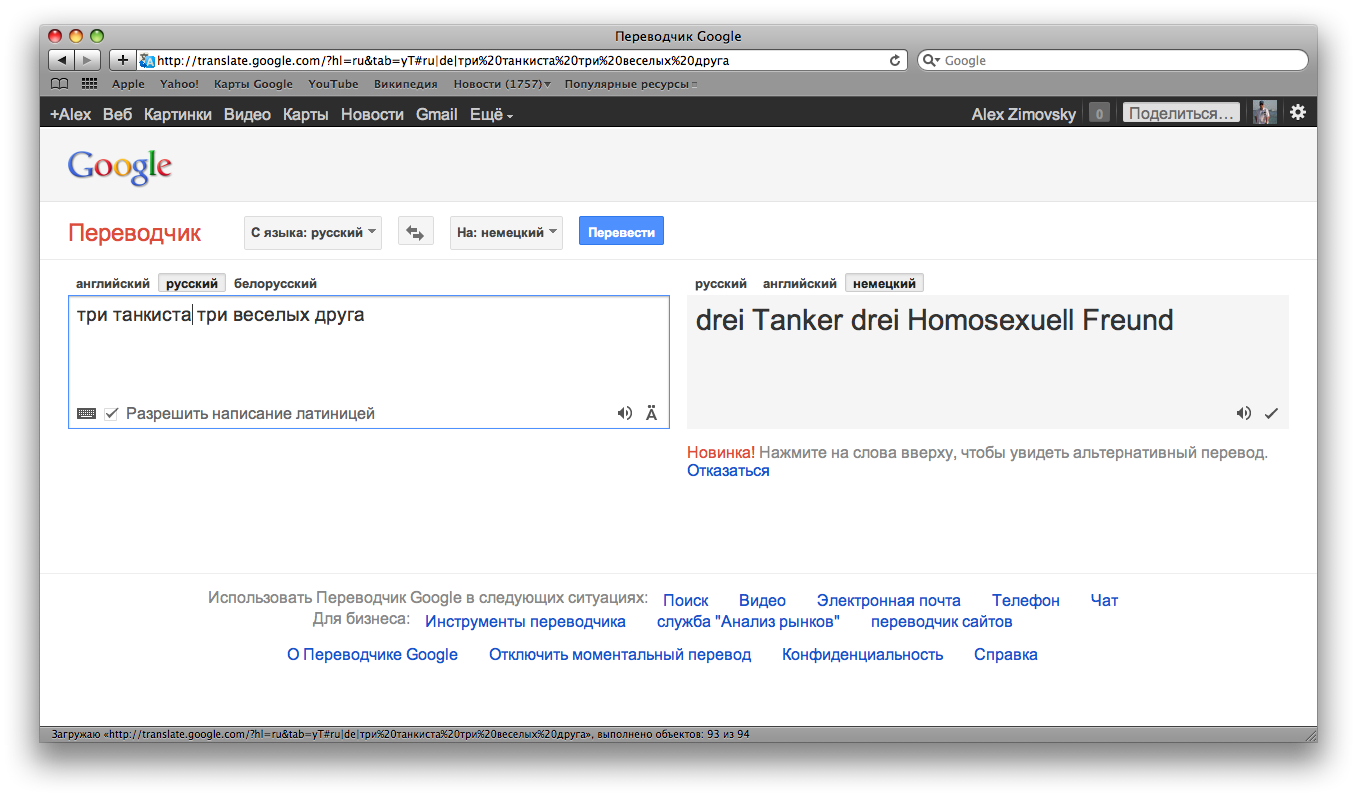Screen dimensions: 1357x797
Task: Toggle Allow Latin typing checkbox
Action: [111, 413]
